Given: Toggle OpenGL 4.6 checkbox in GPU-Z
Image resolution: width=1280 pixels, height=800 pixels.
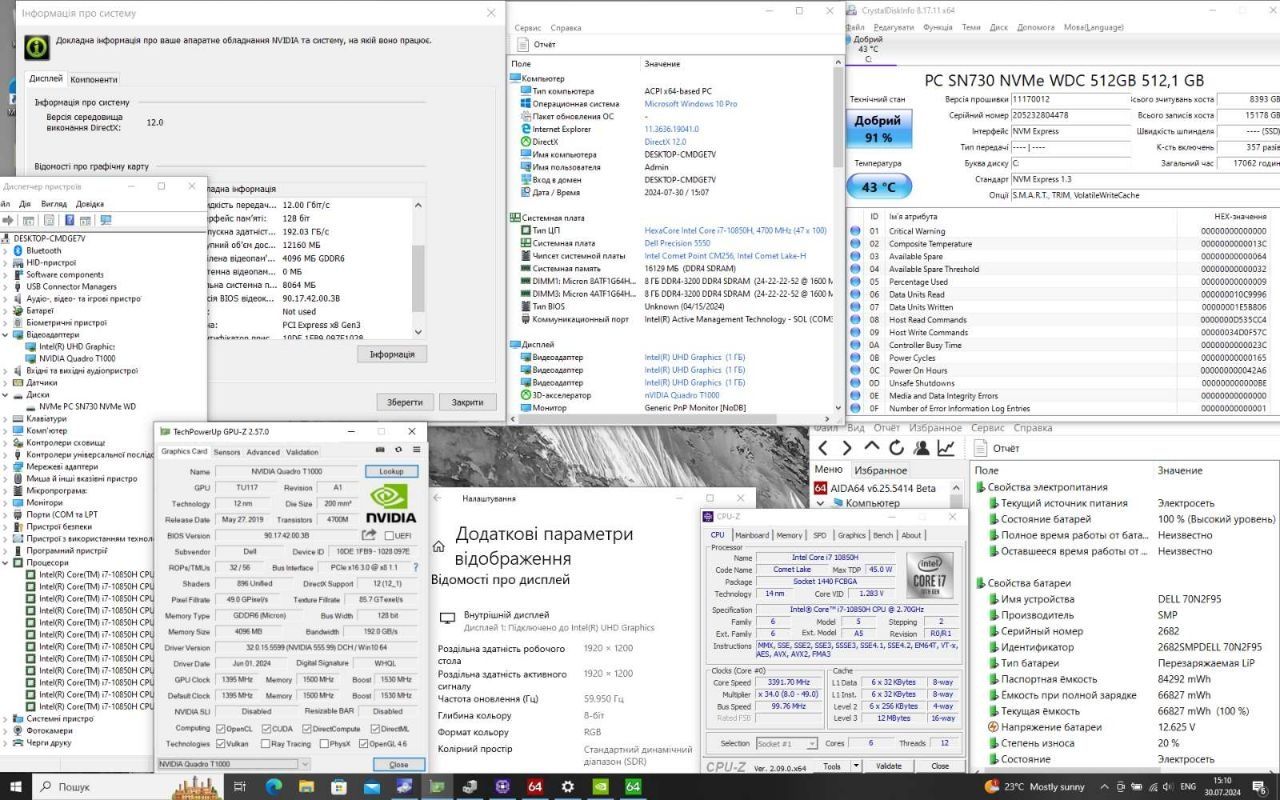Looking at the screenshot, I should pos(364,743).
